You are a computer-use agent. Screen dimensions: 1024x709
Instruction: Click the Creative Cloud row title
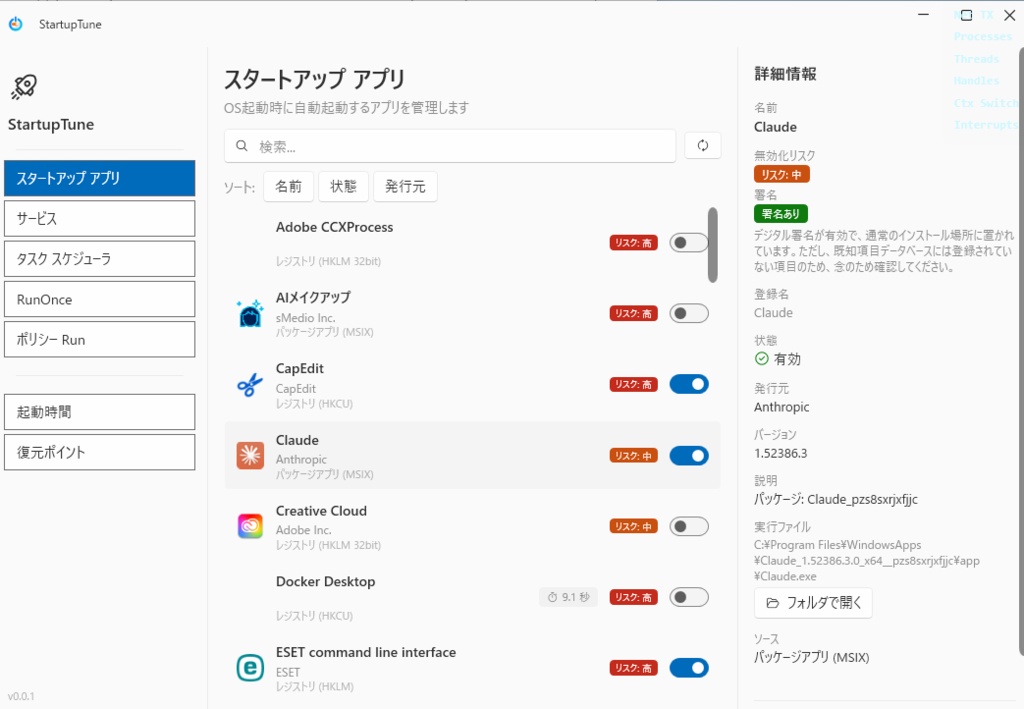[x=321, y=511]
